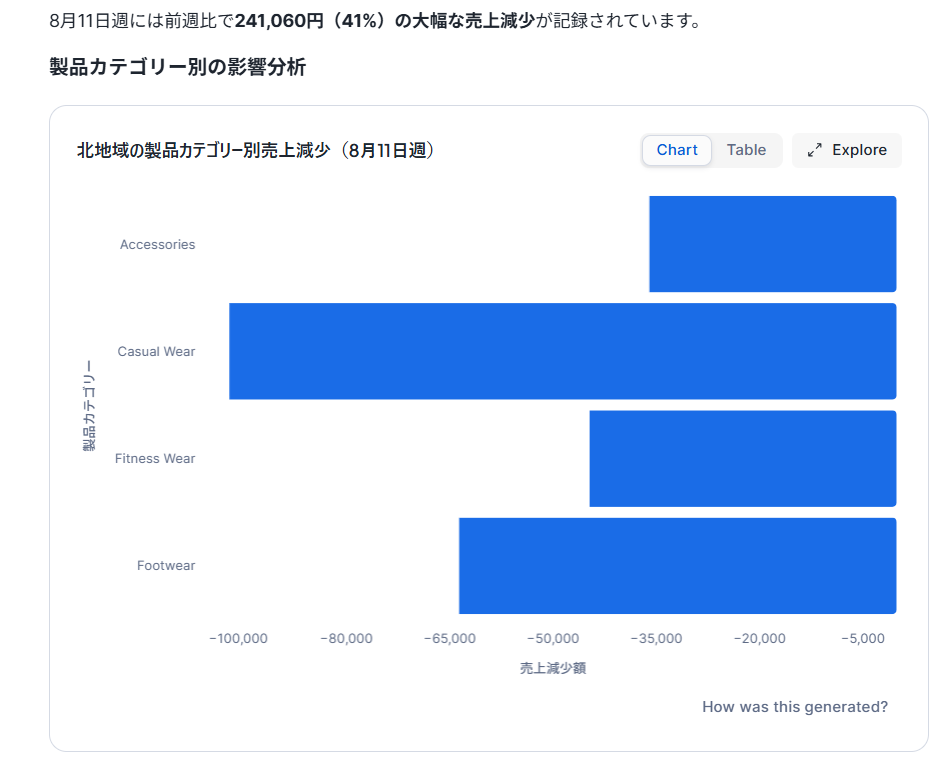Open 'How was this generated?' link
This screenshot has height=761, width=951.
[795, 707]
